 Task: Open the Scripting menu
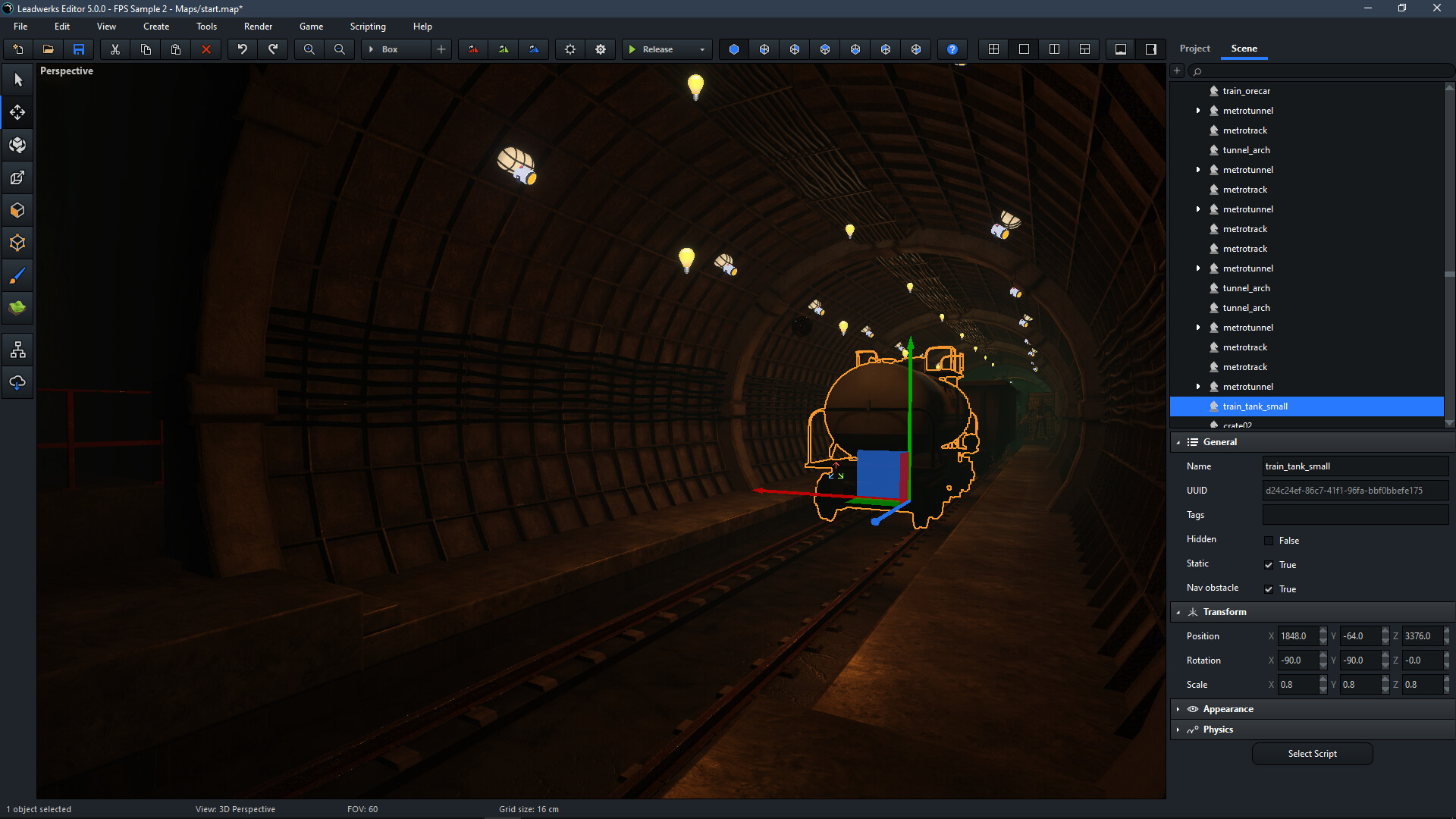[x=367, y=26]
